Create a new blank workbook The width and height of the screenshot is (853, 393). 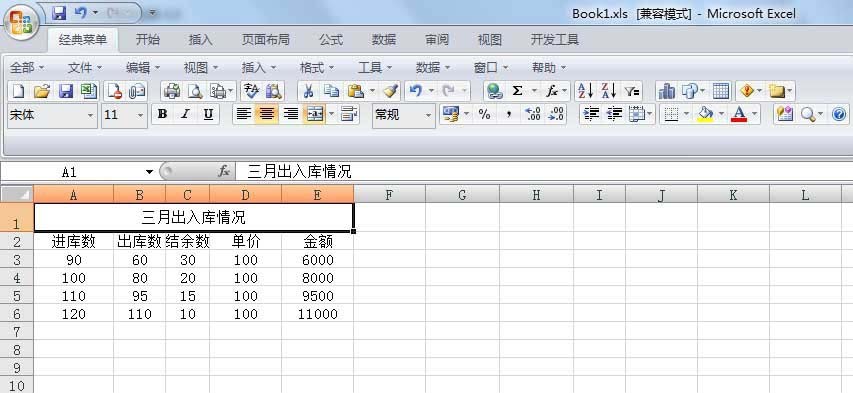pyautogui.click(x=18, y=91)
